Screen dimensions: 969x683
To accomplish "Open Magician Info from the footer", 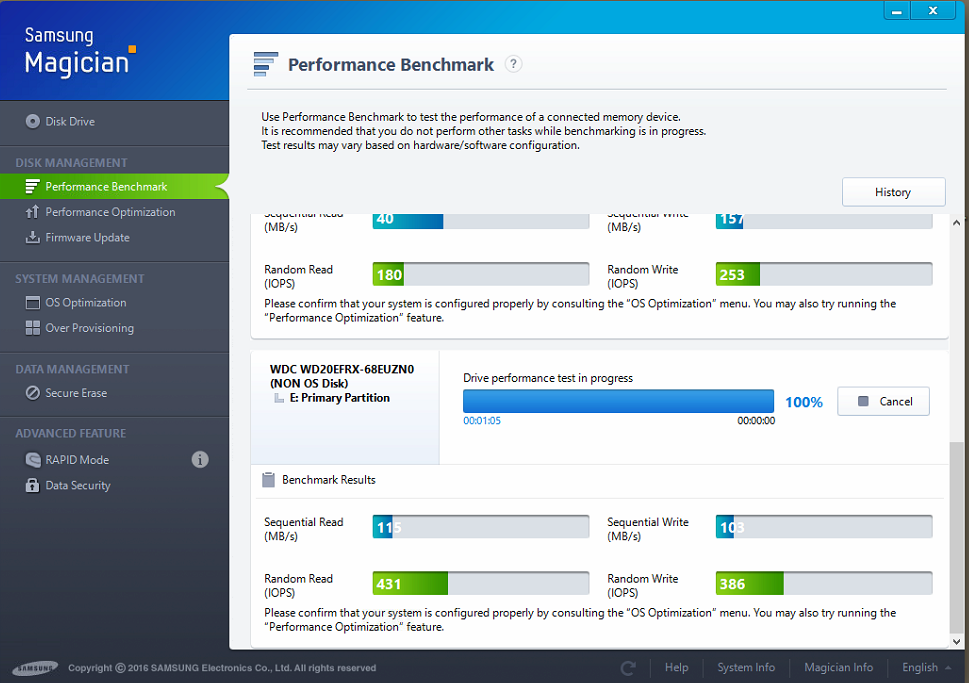I will pyautogui.click(x=839, y=668).
